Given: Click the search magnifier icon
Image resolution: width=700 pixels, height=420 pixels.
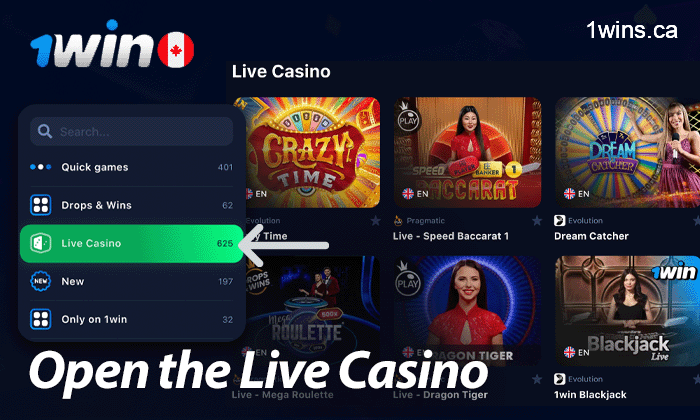Looking at the screenshot, I should click(45, 131).
